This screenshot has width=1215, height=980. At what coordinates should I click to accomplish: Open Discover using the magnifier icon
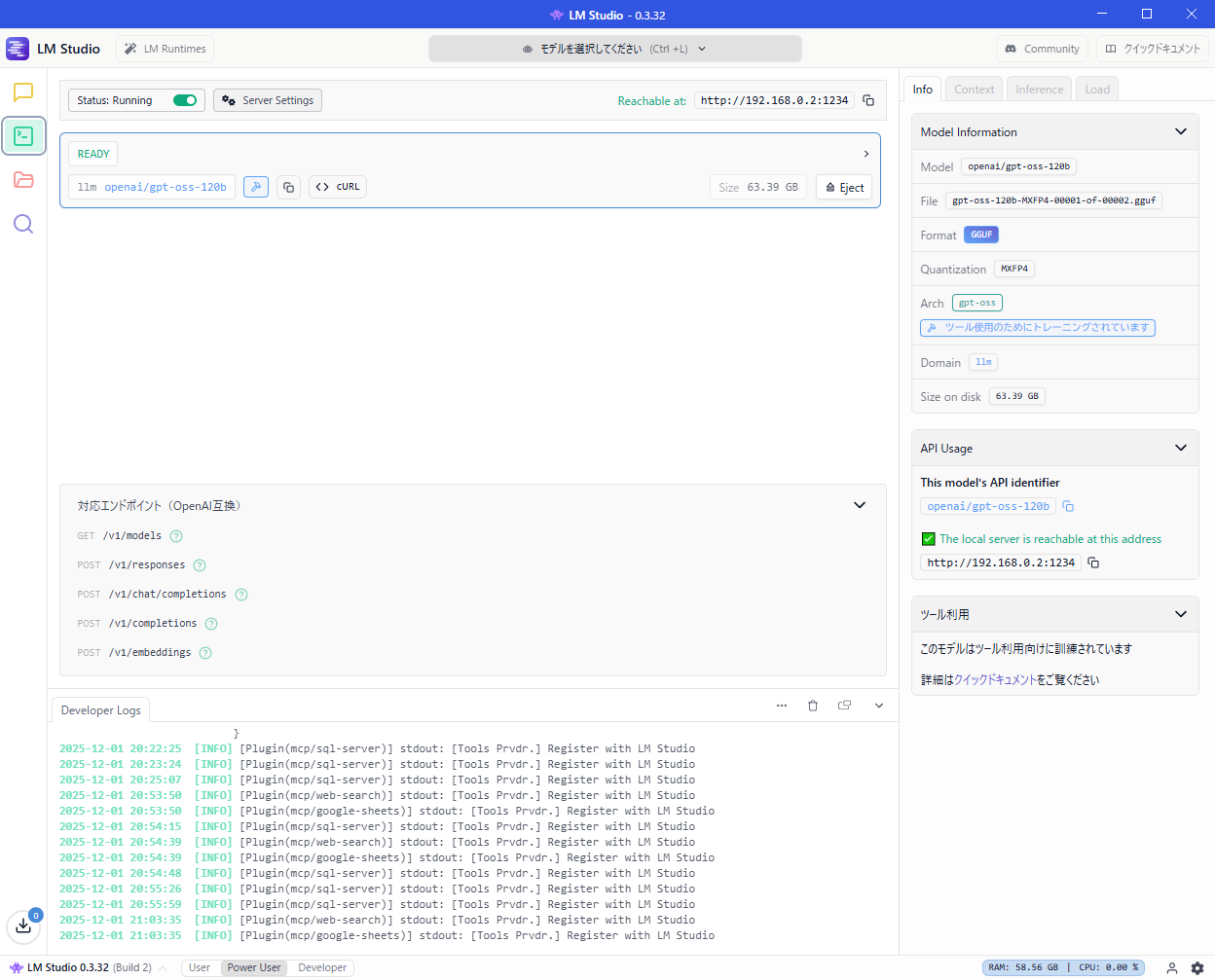click(x=23, y=224)
